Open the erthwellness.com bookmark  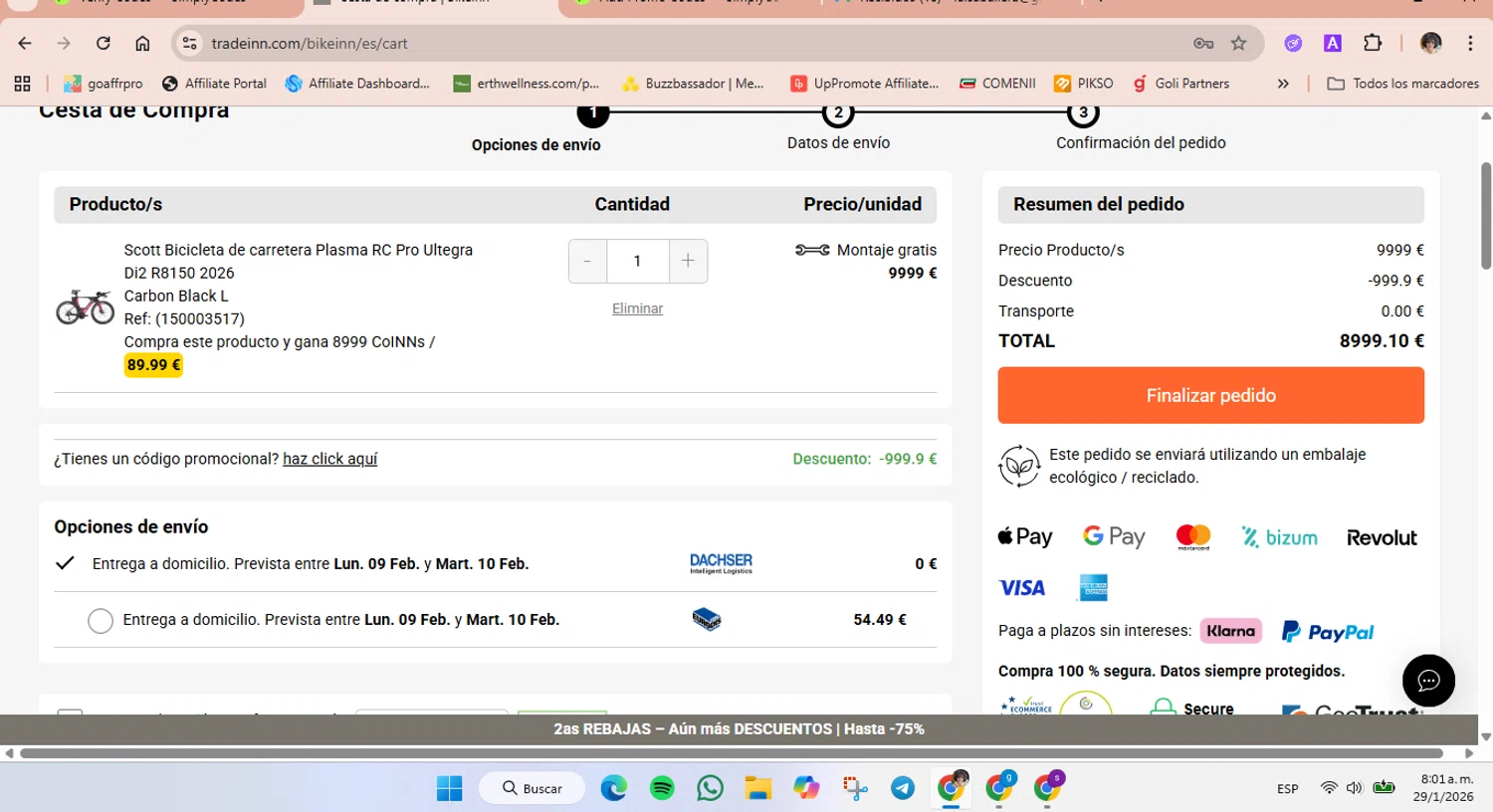527,84
